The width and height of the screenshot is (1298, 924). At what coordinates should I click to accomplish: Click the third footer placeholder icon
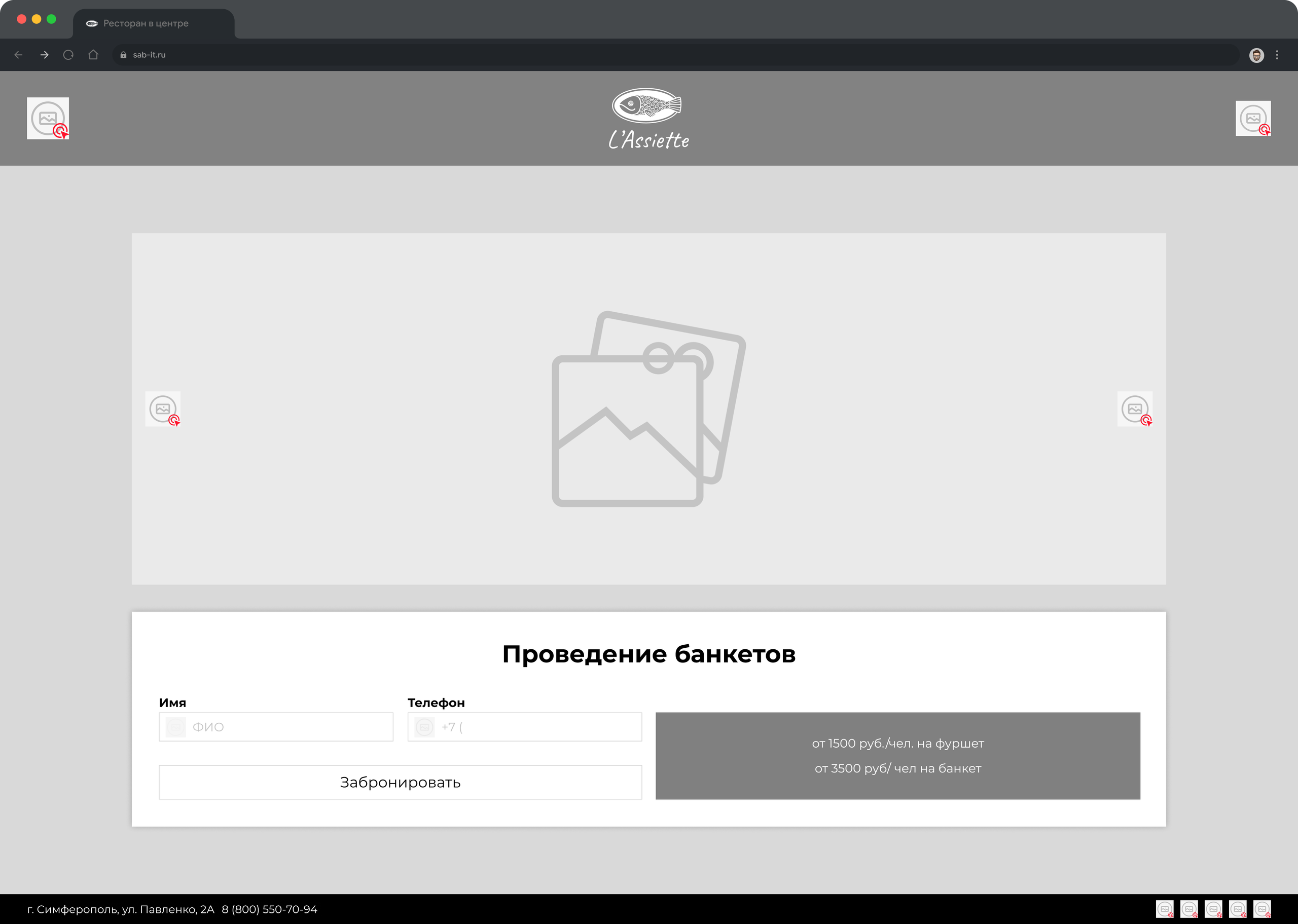tap(1213, 909)
